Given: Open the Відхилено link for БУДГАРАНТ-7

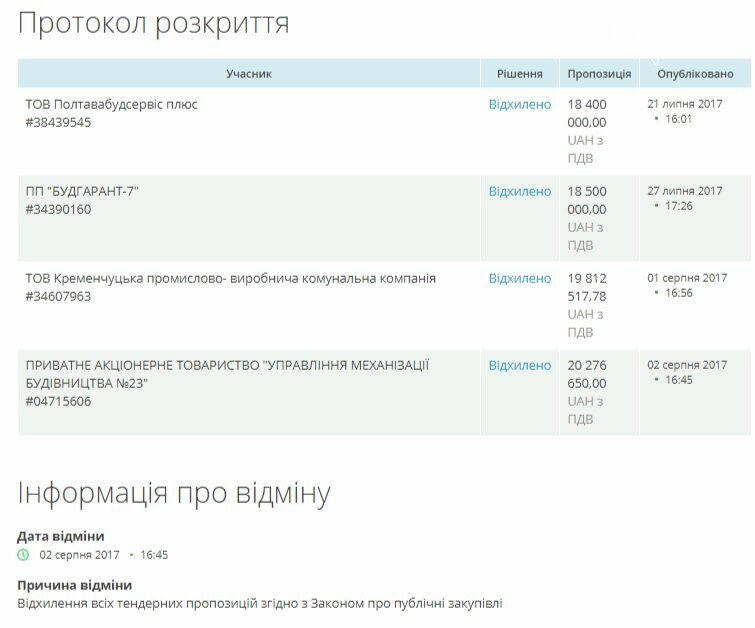Looking at the screenshot, I should [520, 192].
